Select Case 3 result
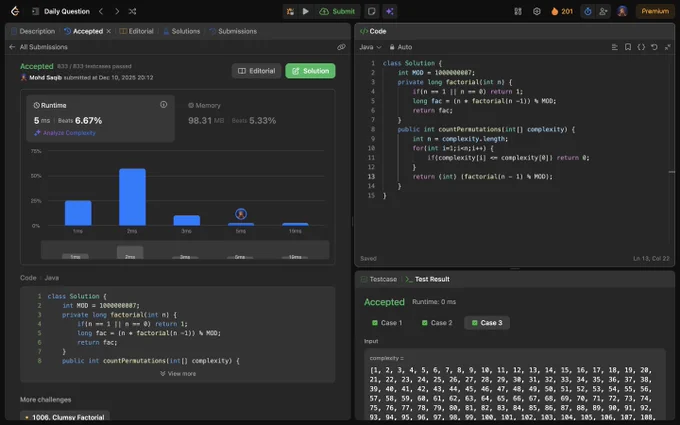 tap(487, 323)
